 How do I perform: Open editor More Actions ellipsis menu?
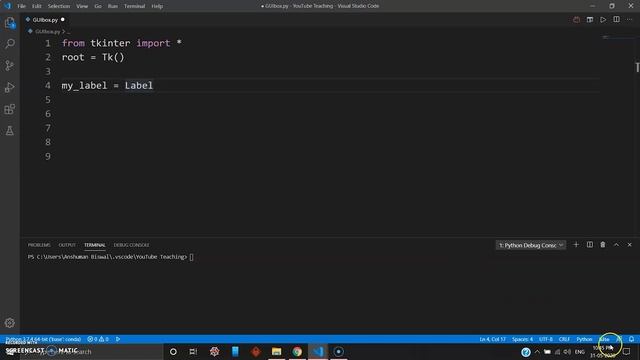pos(629,20)
